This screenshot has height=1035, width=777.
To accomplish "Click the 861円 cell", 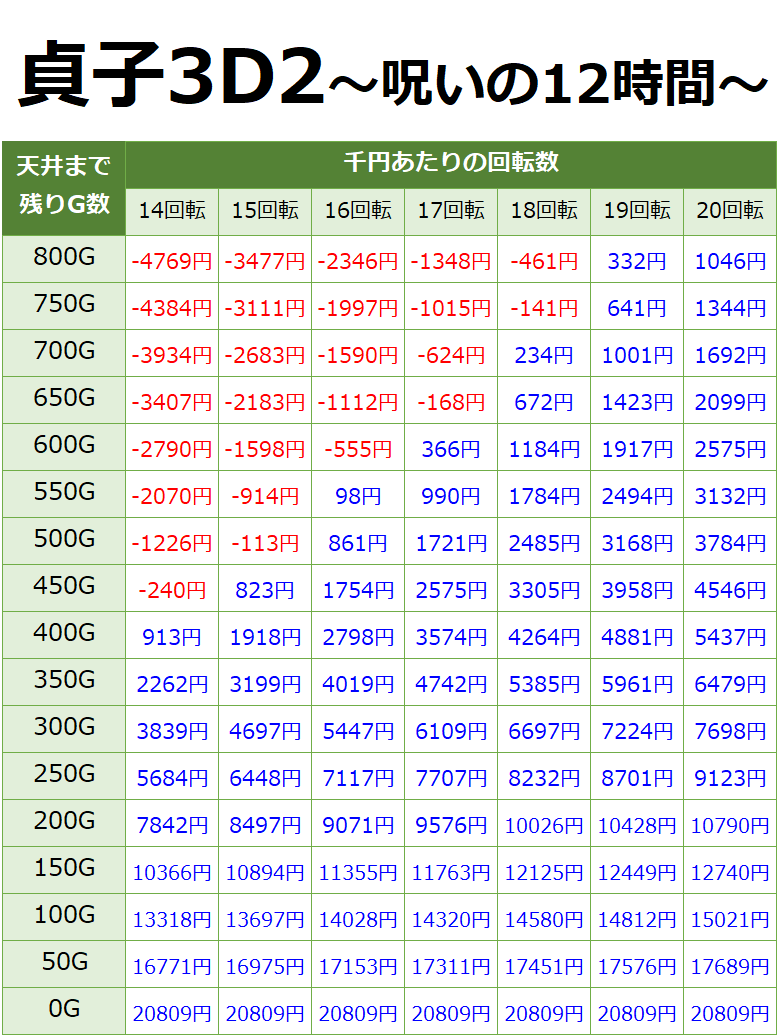I will pos(358,543).
